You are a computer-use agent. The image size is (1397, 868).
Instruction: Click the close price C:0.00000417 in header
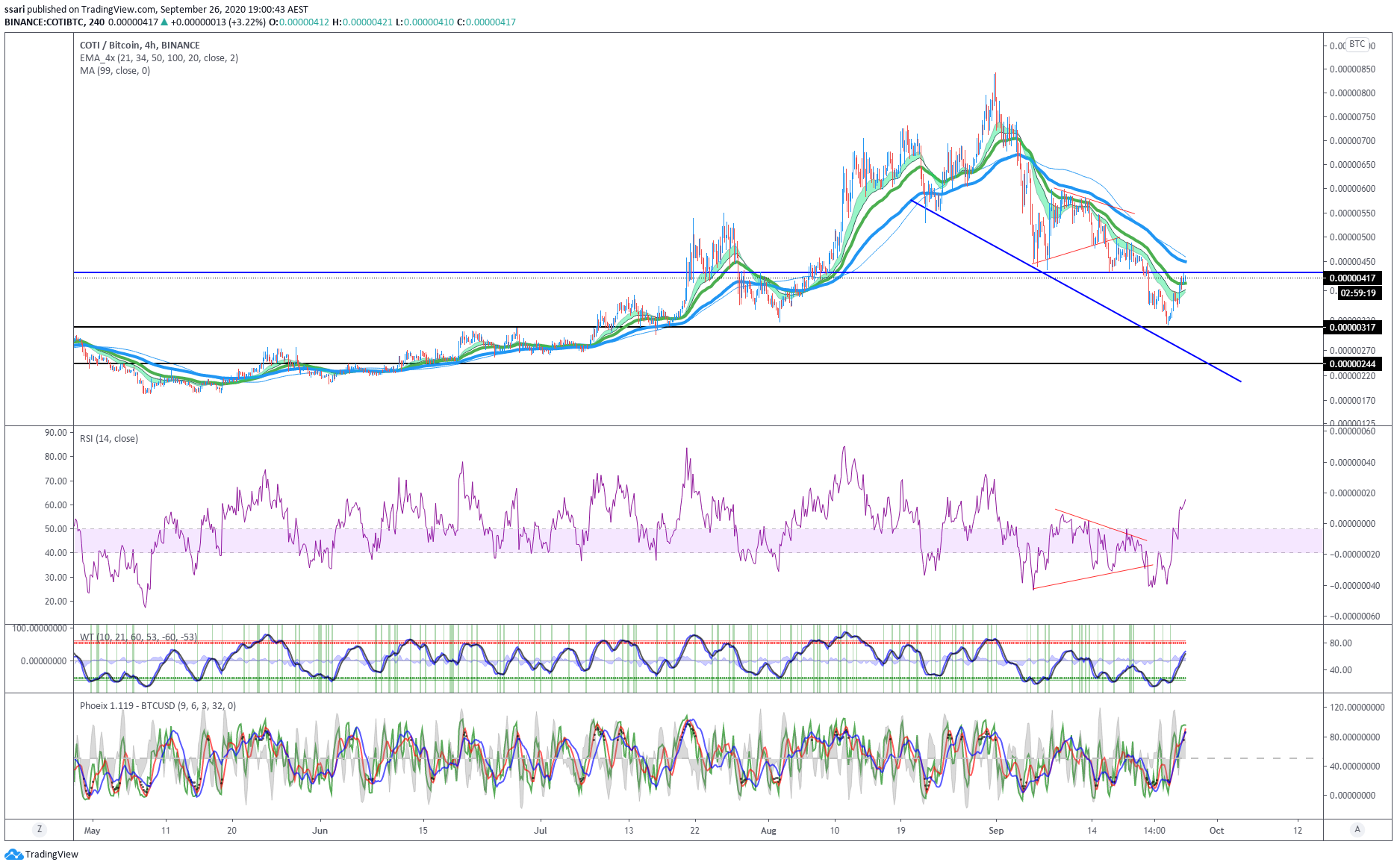tap(487, 22)
